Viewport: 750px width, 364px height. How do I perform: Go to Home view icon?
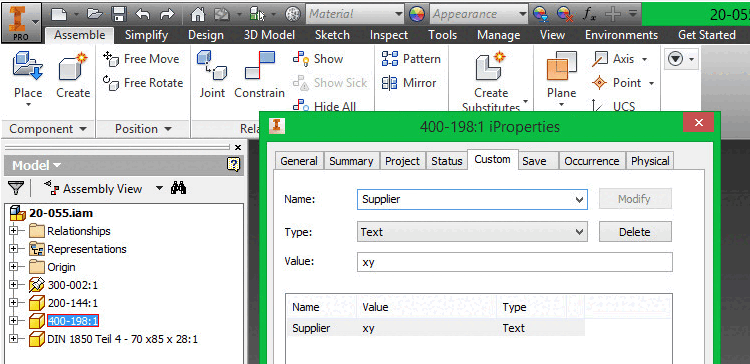pyautogui.click(x=198, y=14)
